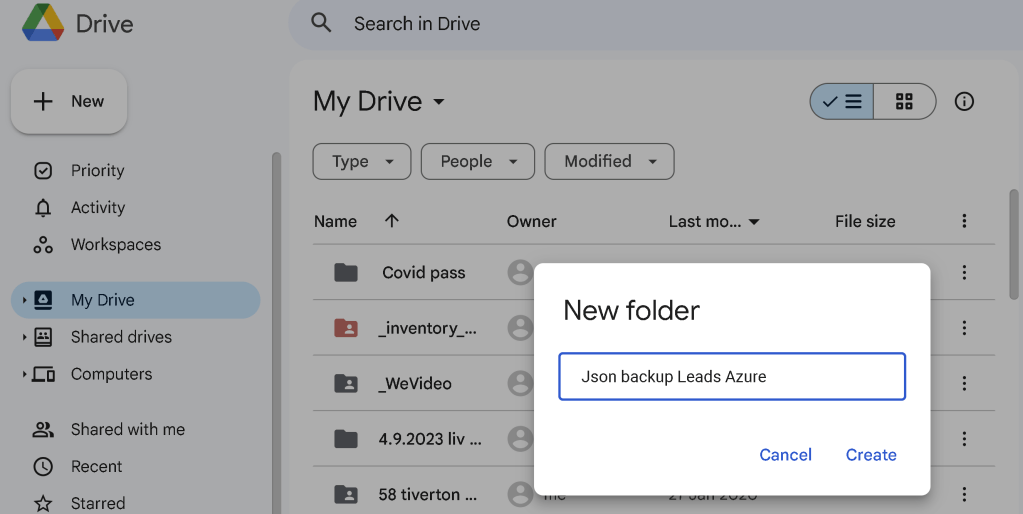
Task: Select the Covid pass folder row
Action: [654, 273]
